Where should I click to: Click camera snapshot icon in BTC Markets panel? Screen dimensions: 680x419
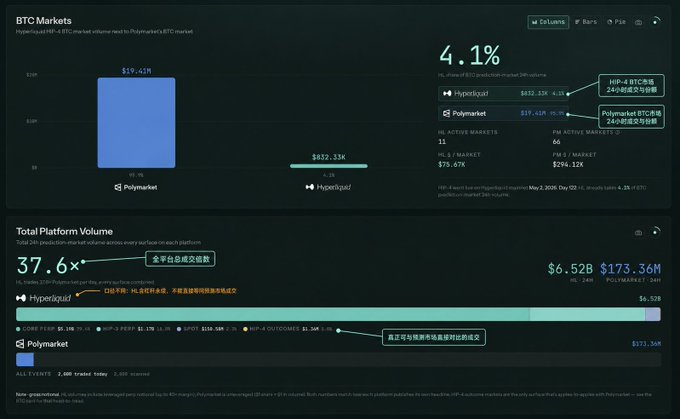click(x=638, y=22)
